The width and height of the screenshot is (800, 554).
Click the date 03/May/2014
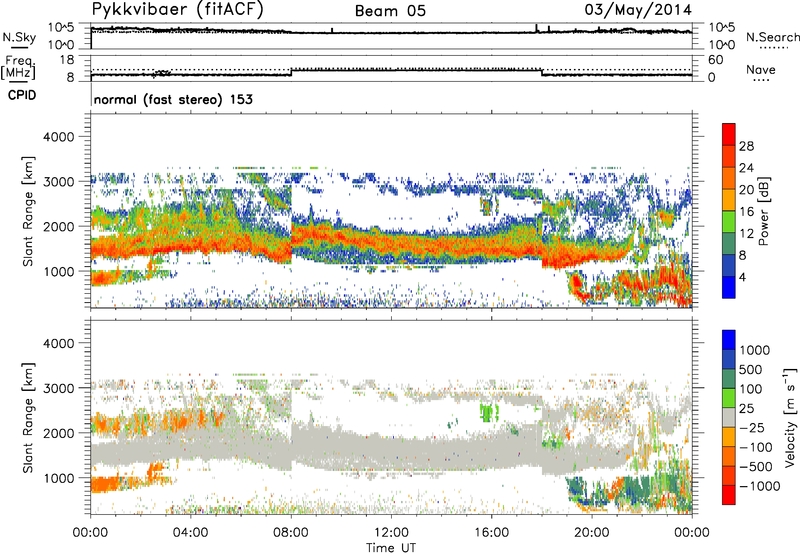638,10
